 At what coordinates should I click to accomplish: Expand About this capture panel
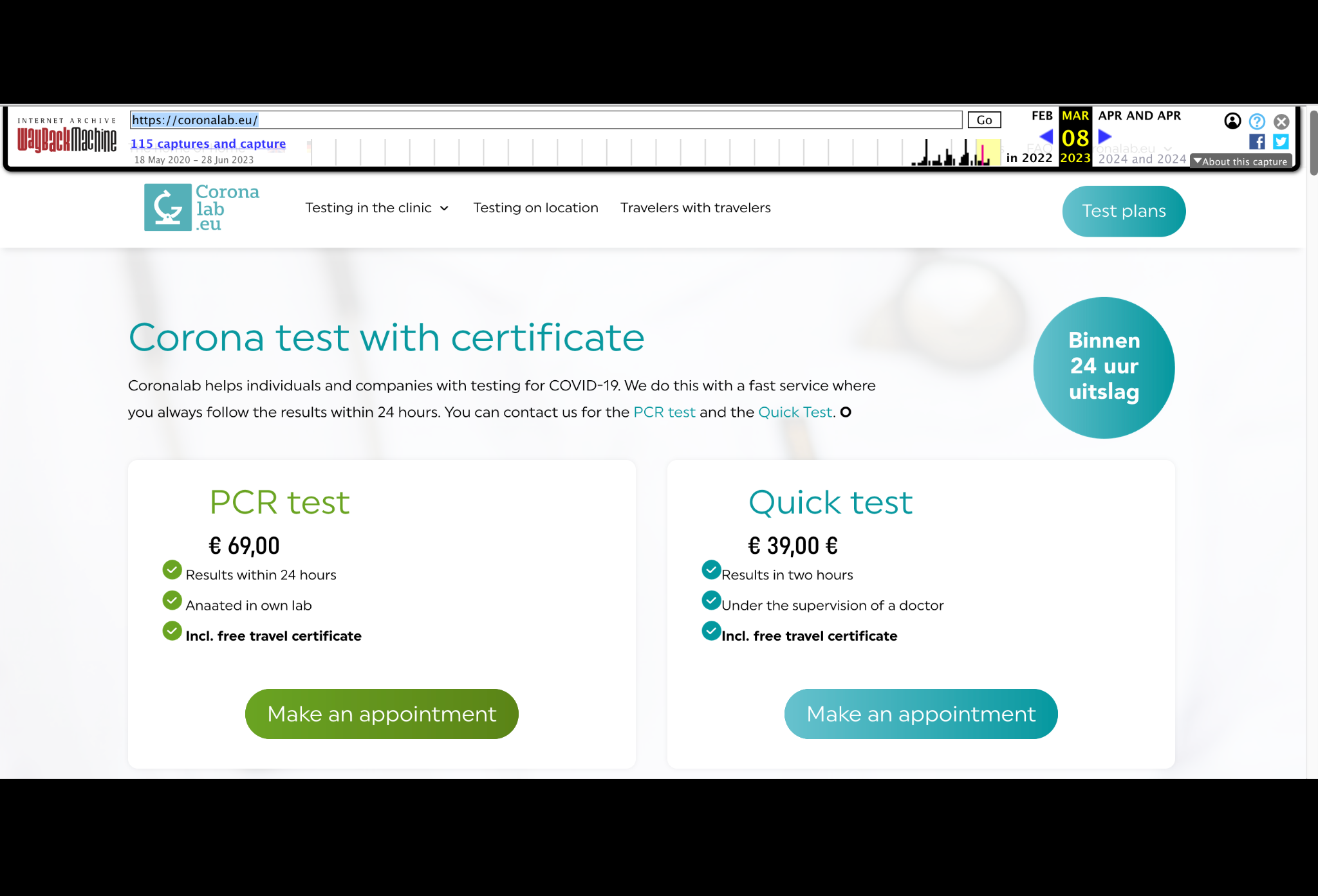coord(1240,161)
